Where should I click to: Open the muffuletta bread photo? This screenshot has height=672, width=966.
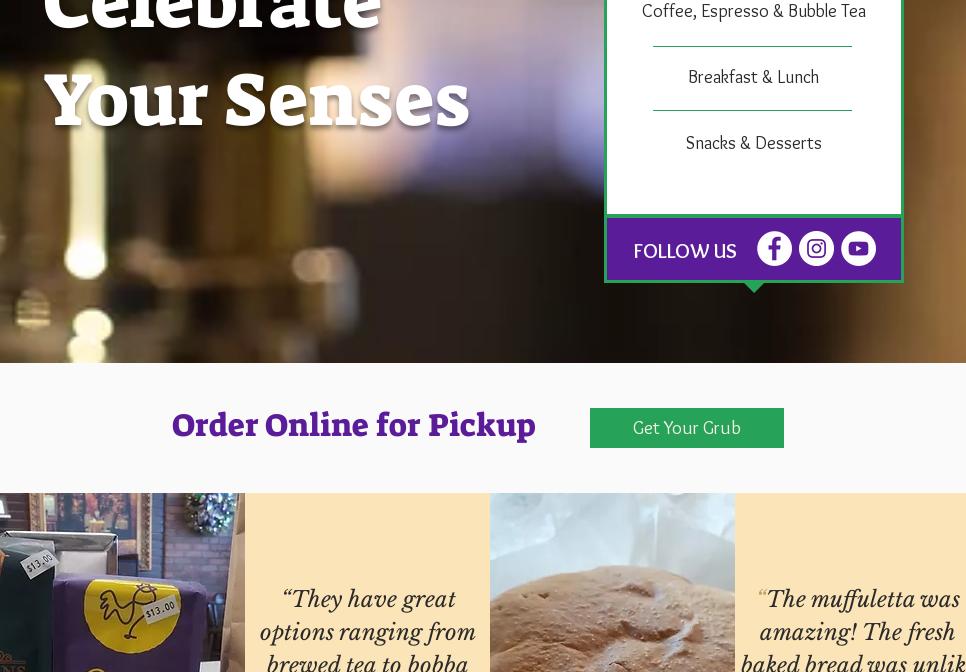click(612, 582)
